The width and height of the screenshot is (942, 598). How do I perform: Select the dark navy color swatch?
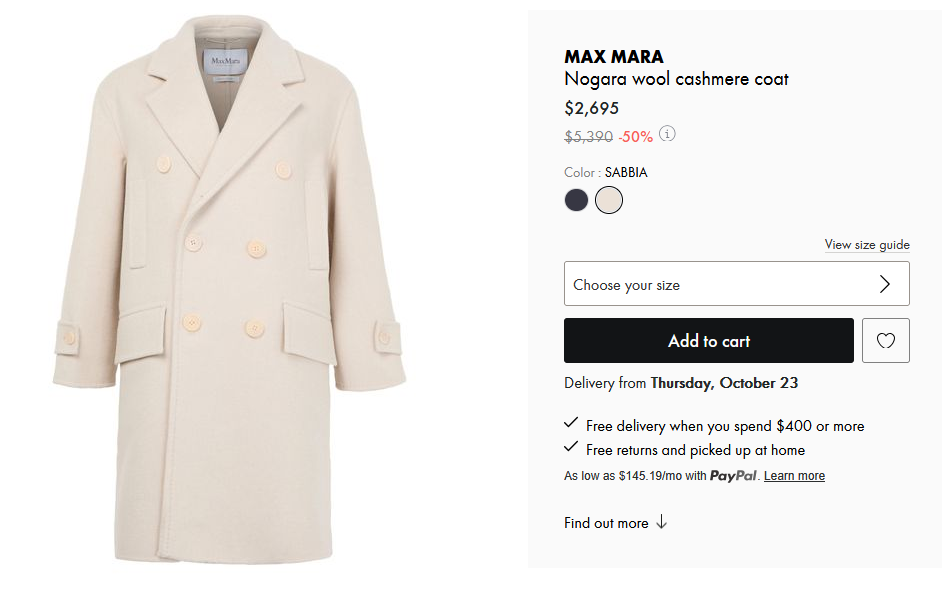coord(577,200)
